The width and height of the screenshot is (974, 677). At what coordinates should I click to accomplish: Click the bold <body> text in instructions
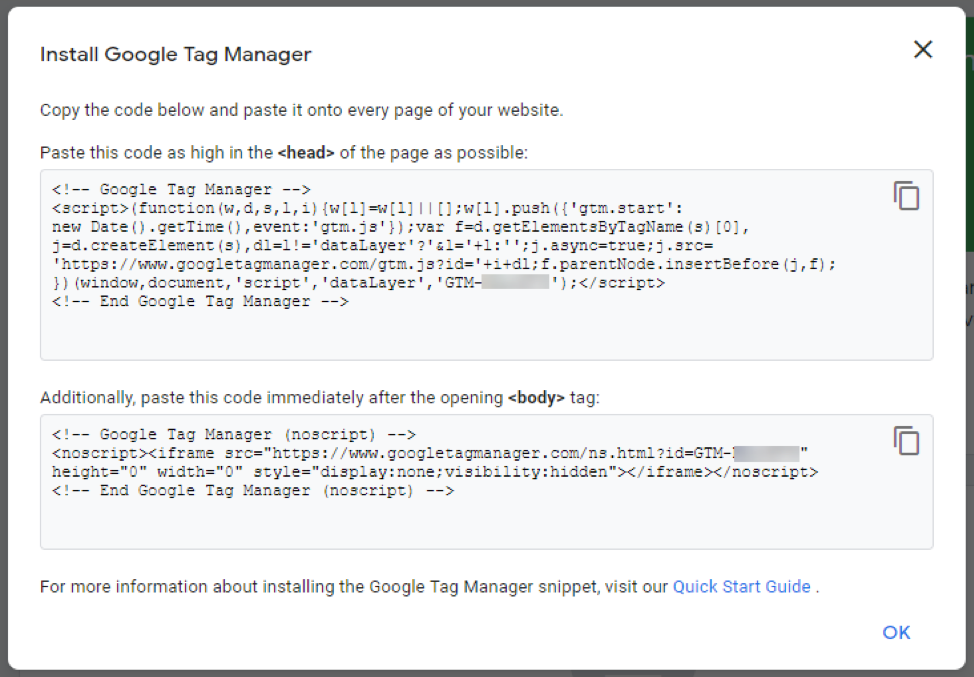pyautogui.click(x=536, y=398)
